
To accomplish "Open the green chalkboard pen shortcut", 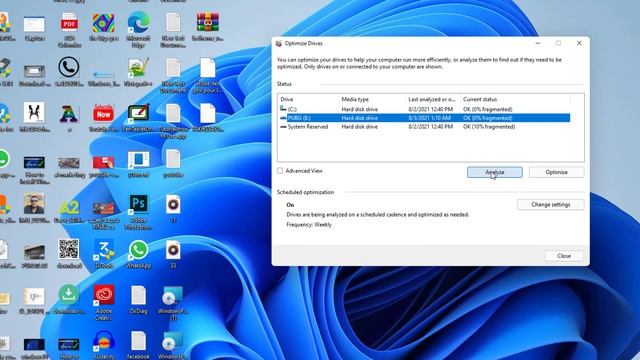I will click(138, 113).
